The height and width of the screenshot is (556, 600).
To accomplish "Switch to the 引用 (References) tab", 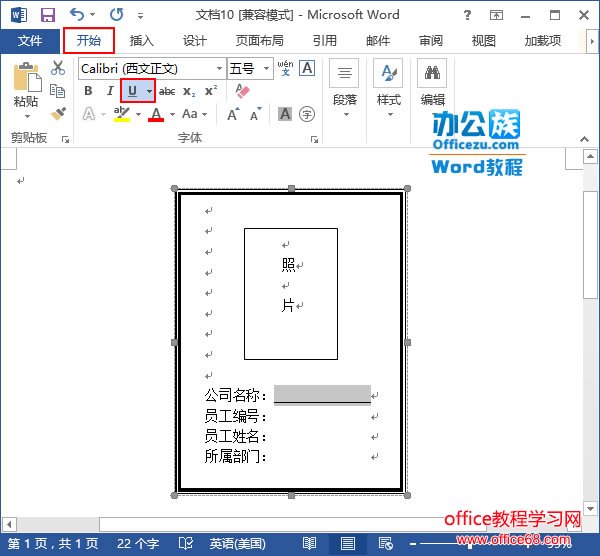I will point(324,41).
